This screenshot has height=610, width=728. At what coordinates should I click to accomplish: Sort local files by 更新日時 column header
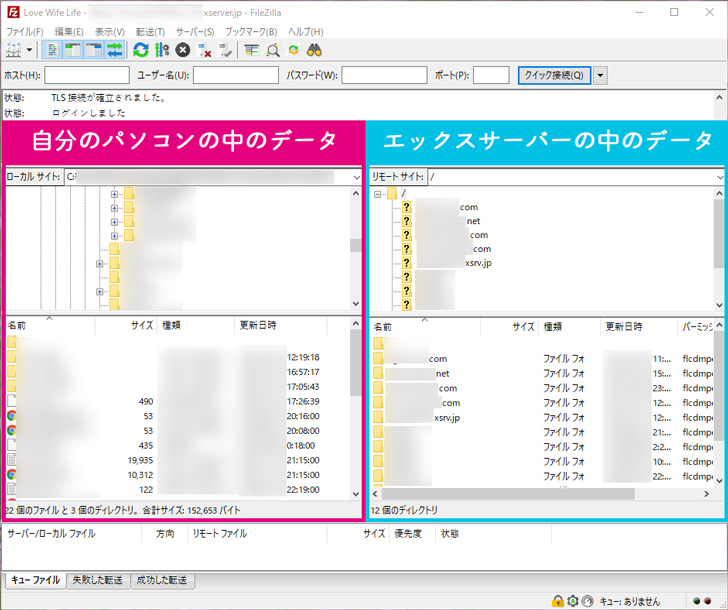[258, 326]
